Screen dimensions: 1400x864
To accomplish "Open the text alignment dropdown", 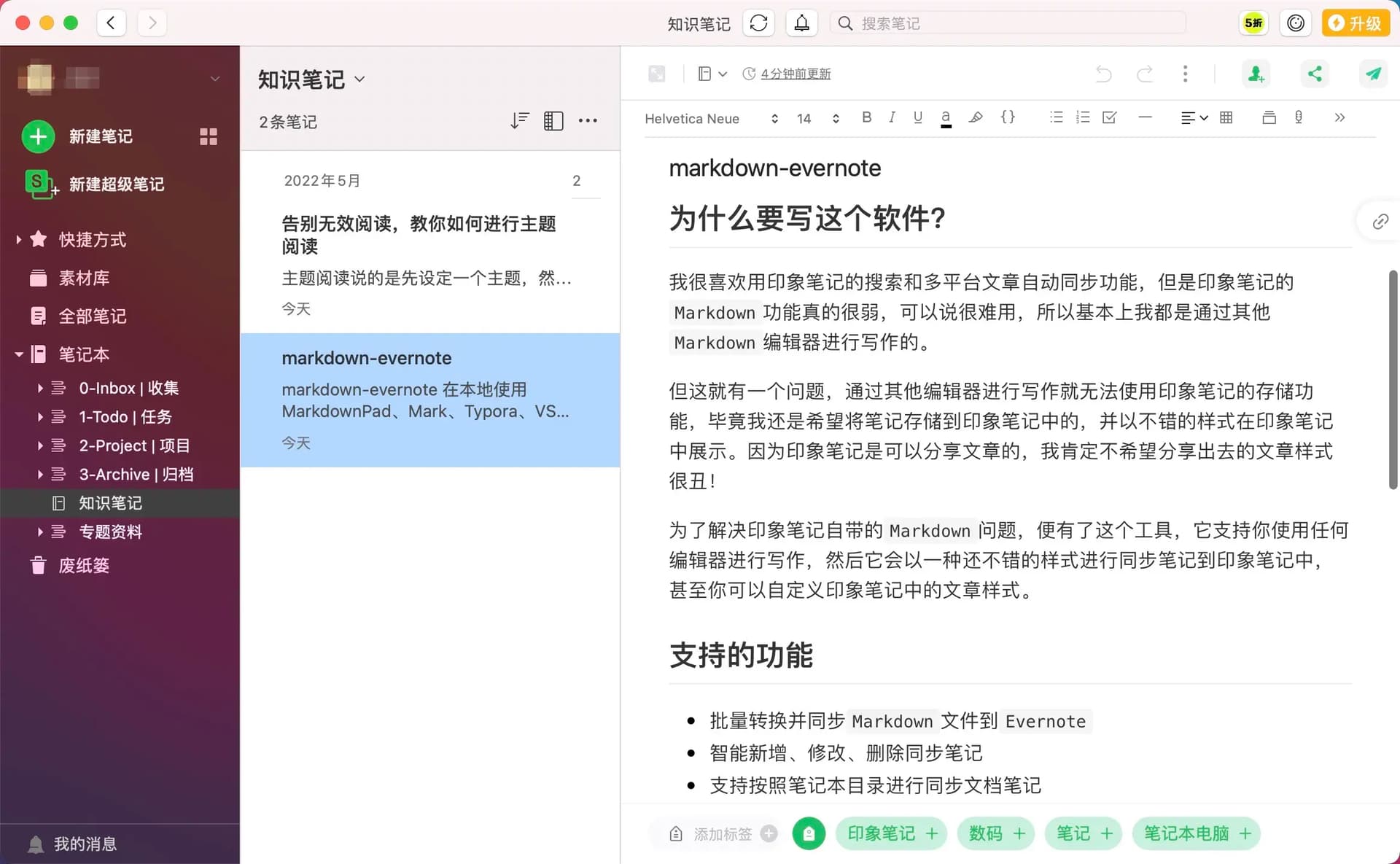I will point(1194,117).
